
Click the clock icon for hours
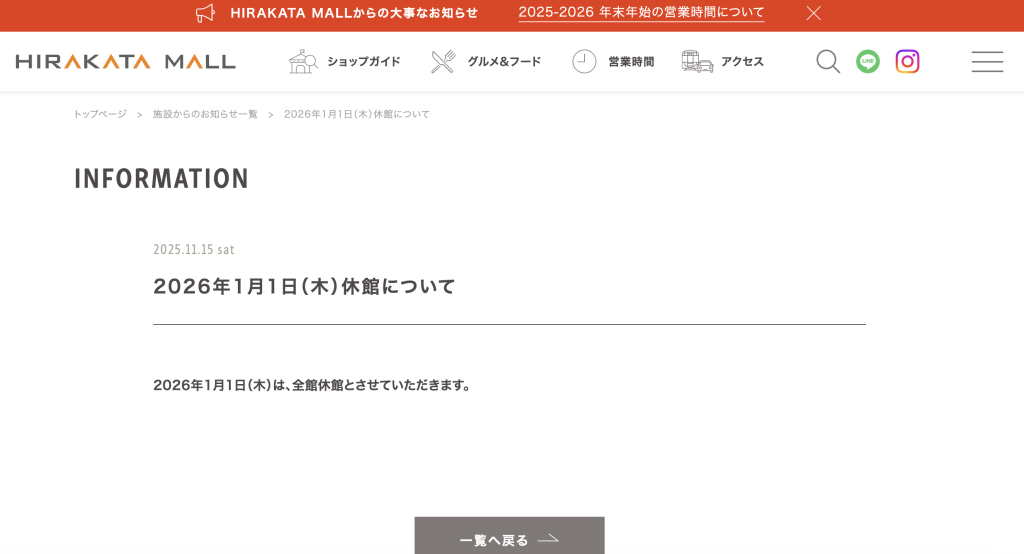click(x=584, y=61)
